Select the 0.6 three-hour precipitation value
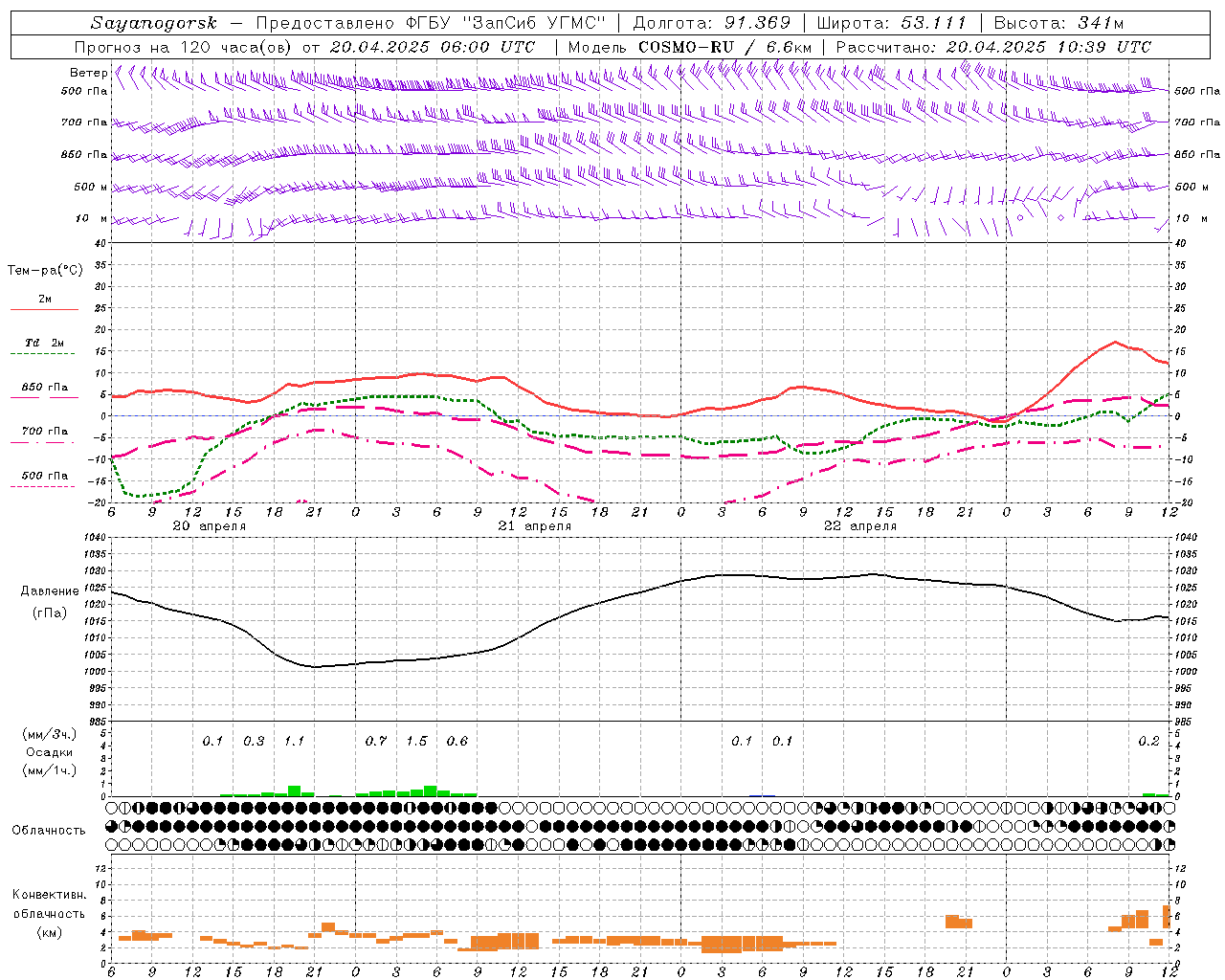This screenshot has height=980, width=1225. 457,742
